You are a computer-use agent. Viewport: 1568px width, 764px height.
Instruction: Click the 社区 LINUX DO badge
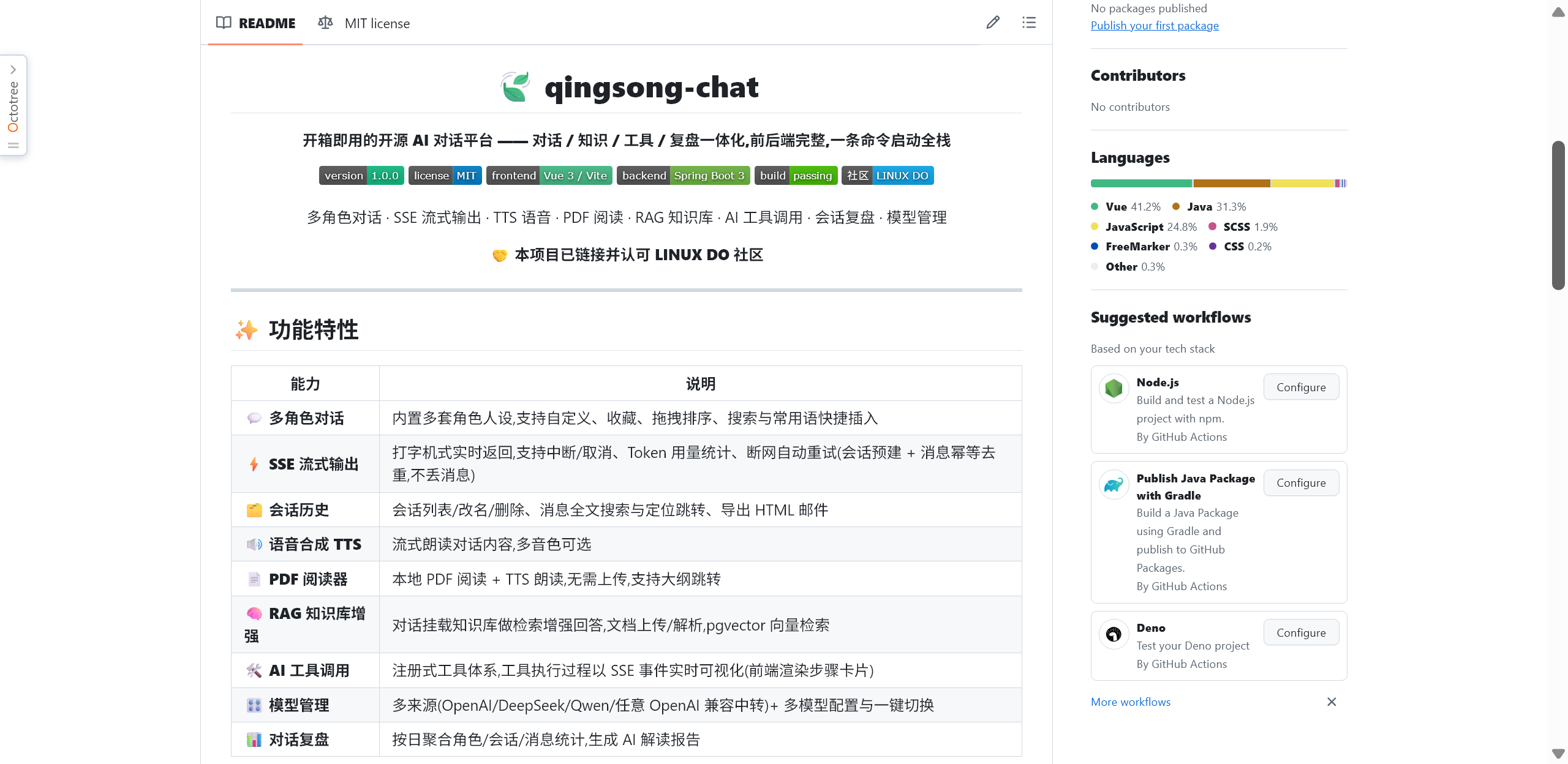(888, 176)
